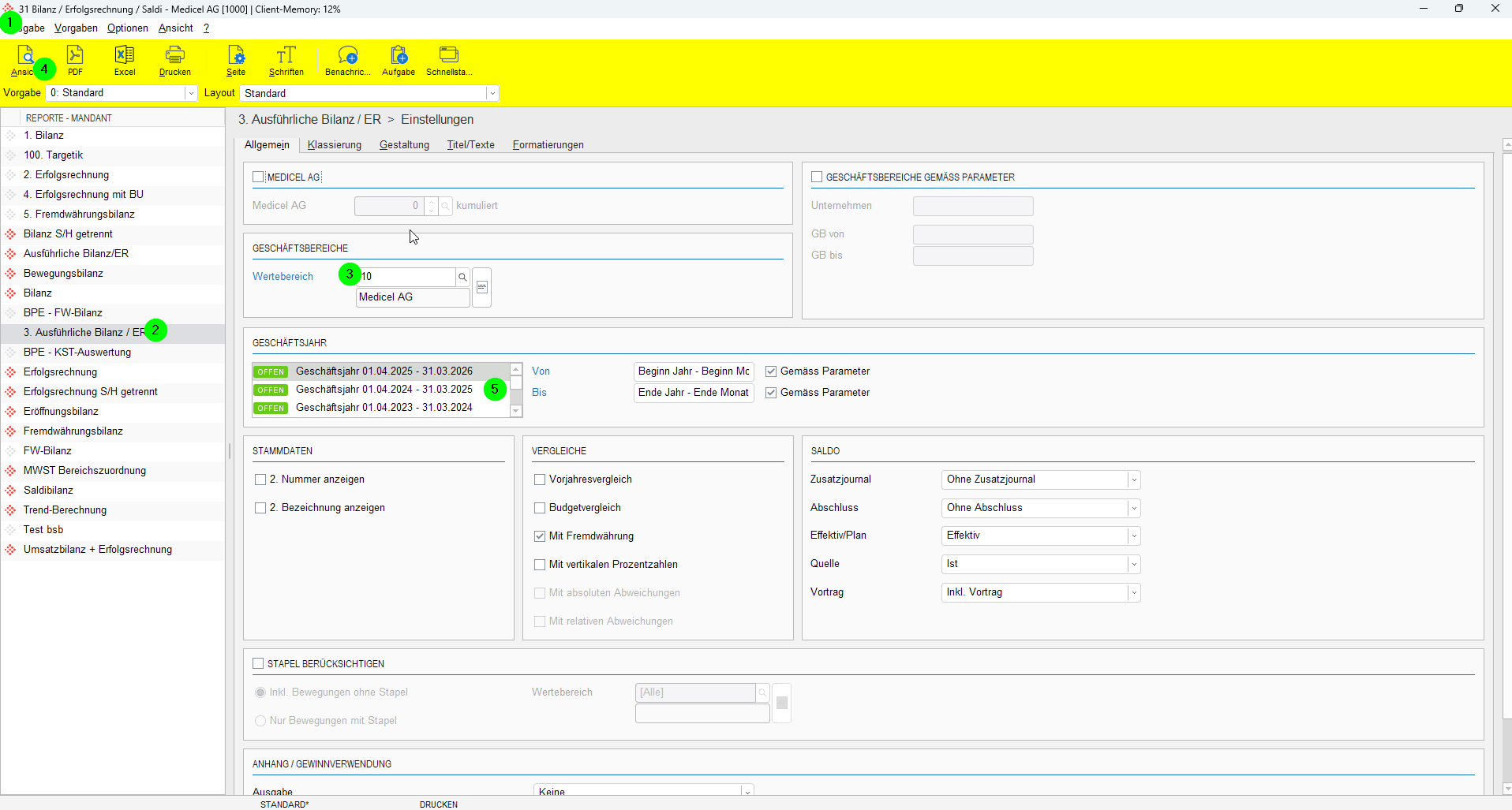
Task: Open the Optionen menu
Action: (x=128, y=28)
